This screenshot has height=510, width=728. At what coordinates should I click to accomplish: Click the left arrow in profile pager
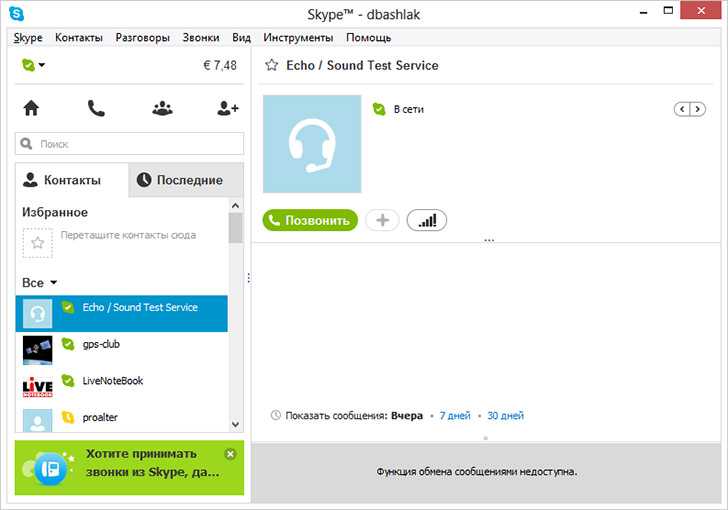[682, 109]
